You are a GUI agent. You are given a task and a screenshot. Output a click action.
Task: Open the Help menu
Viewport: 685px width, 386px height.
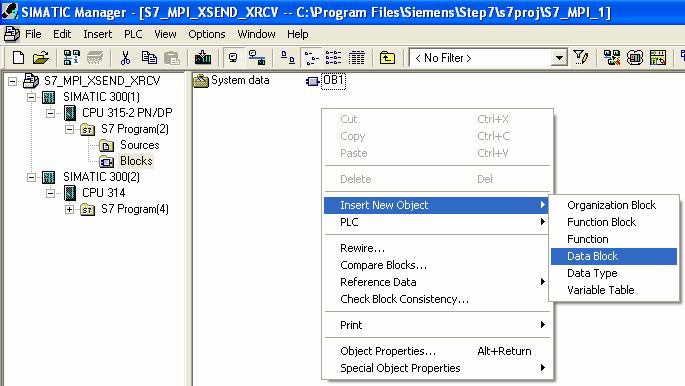click(x=298, y=34)
